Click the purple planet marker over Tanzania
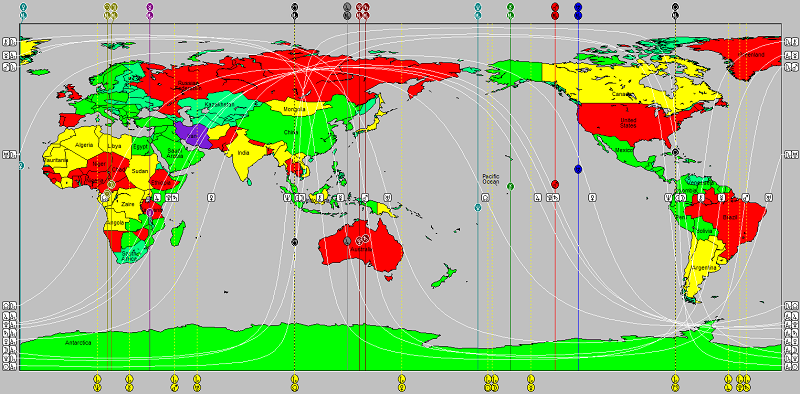800x394 pixels. pyautogui.click(x=149, y=212)
